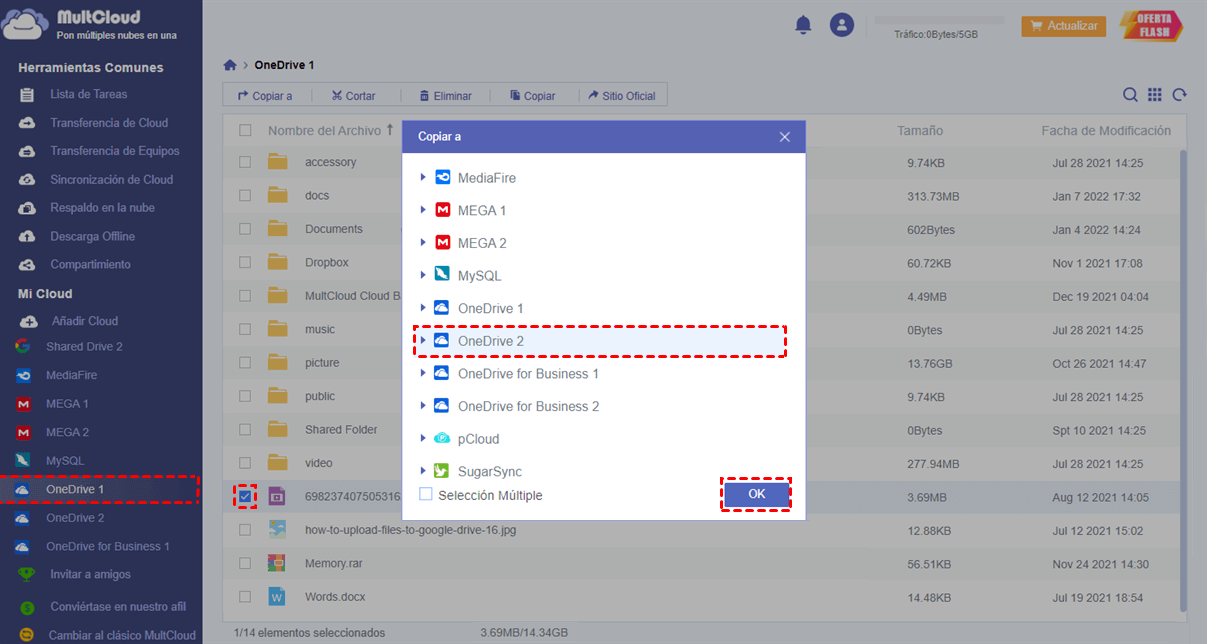Expand OneDrive for Business 1 in dialog
1207x644 pixels.
click(x=423, y=373)
